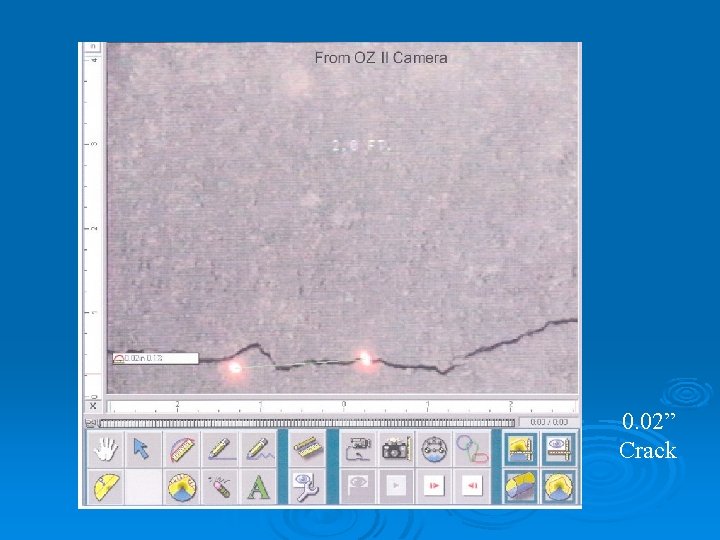Click the left laser dot on crack

[x=235, y=368]
